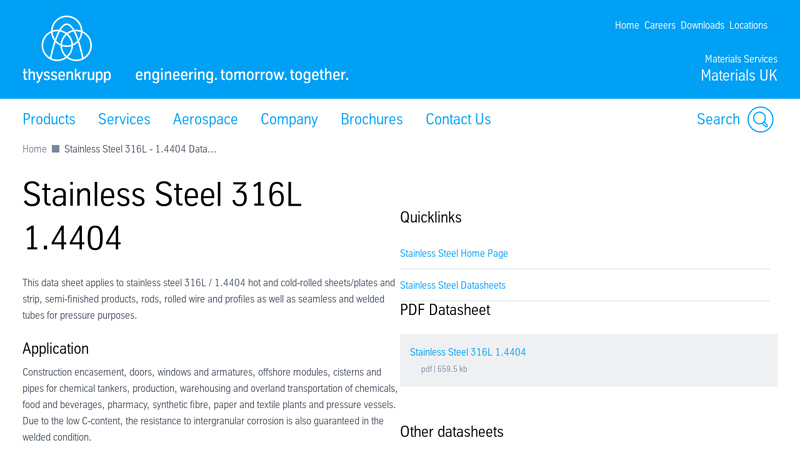Screen dimensions: 800x450
Task: Click the thyssenkrupp wordmark text
Action: 67,76
